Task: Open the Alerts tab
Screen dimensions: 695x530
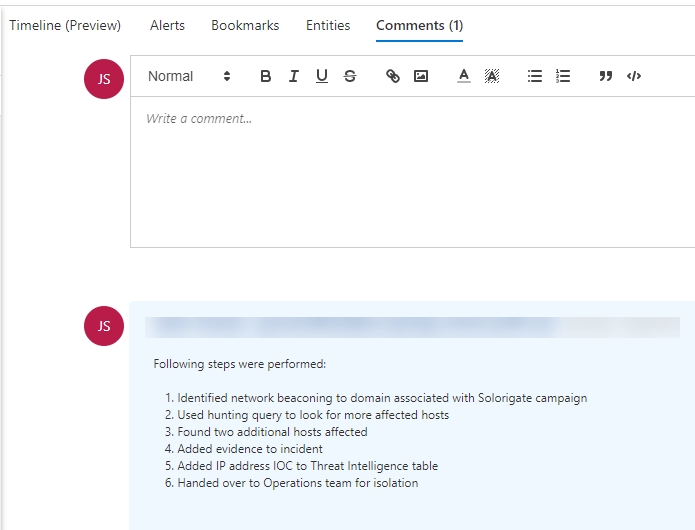Action: 167,25
